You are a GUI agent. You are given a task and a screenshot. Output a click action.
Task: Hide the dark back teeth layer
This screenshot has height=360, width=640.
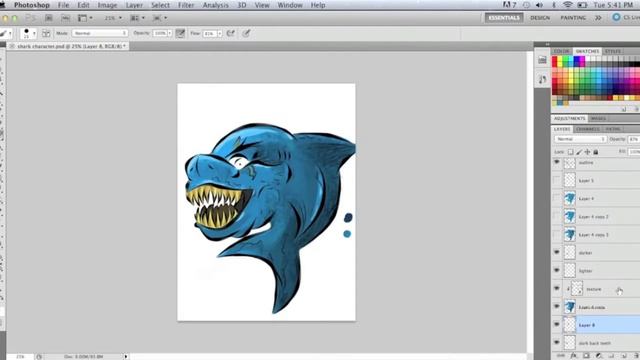[557, 343]
